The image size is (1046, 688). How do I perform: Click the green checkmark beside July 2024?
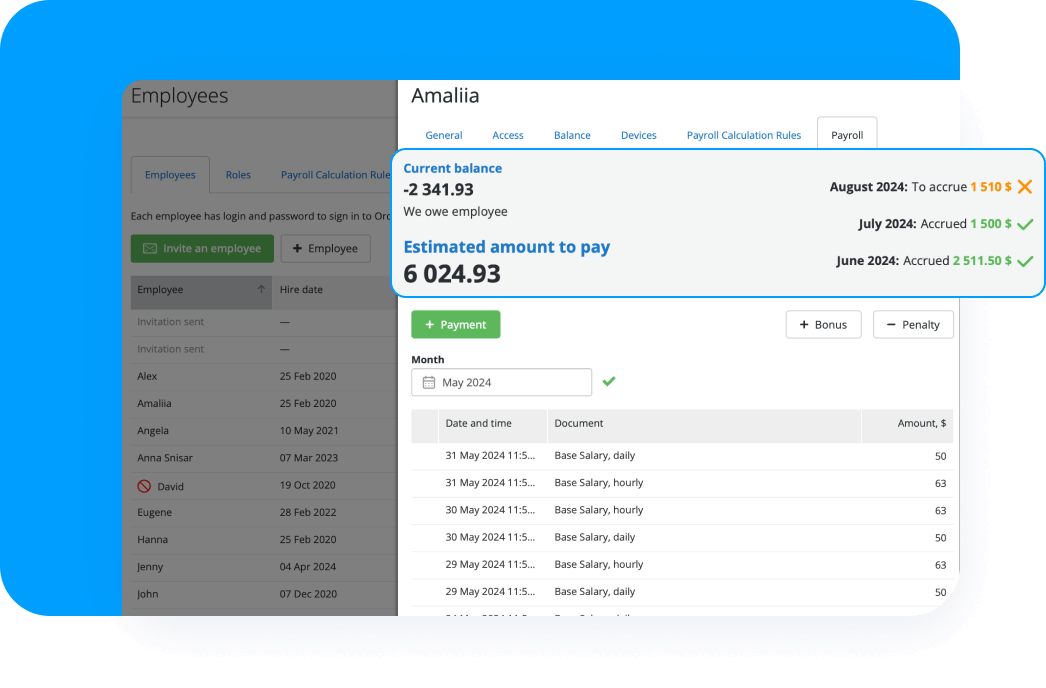coord(1024,224)
